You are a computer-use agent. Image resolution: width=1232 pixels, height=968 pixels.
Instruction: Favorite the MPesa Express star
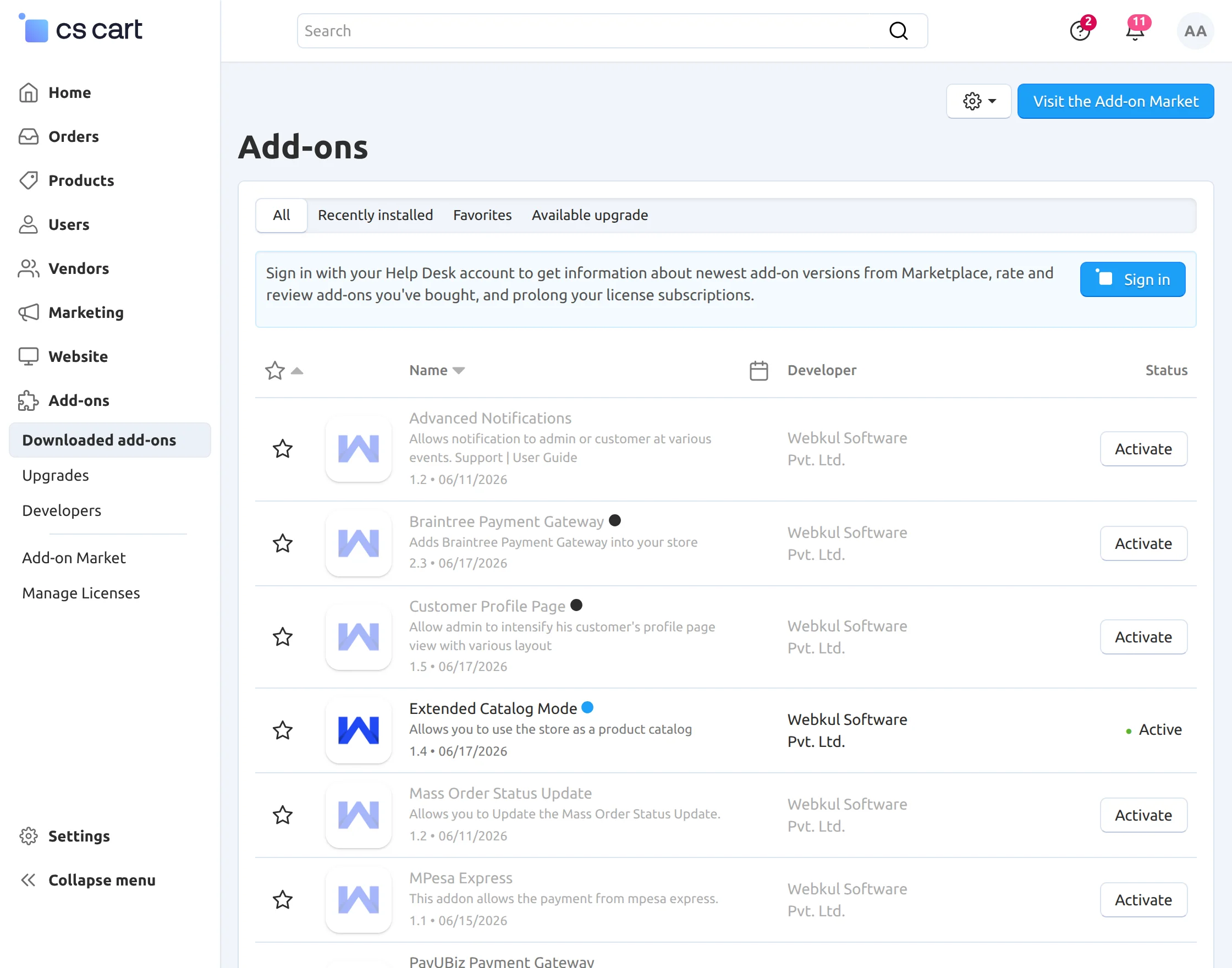pos(283,900)
